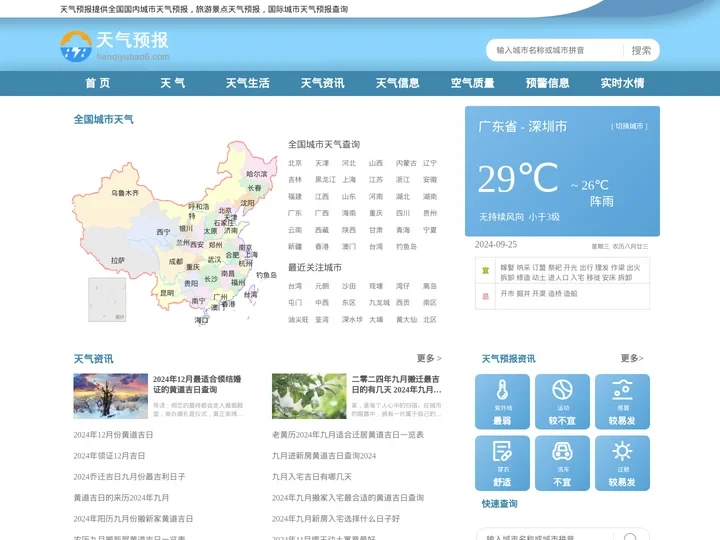Go to 首页 in the navigation bar

click(98, 83)
